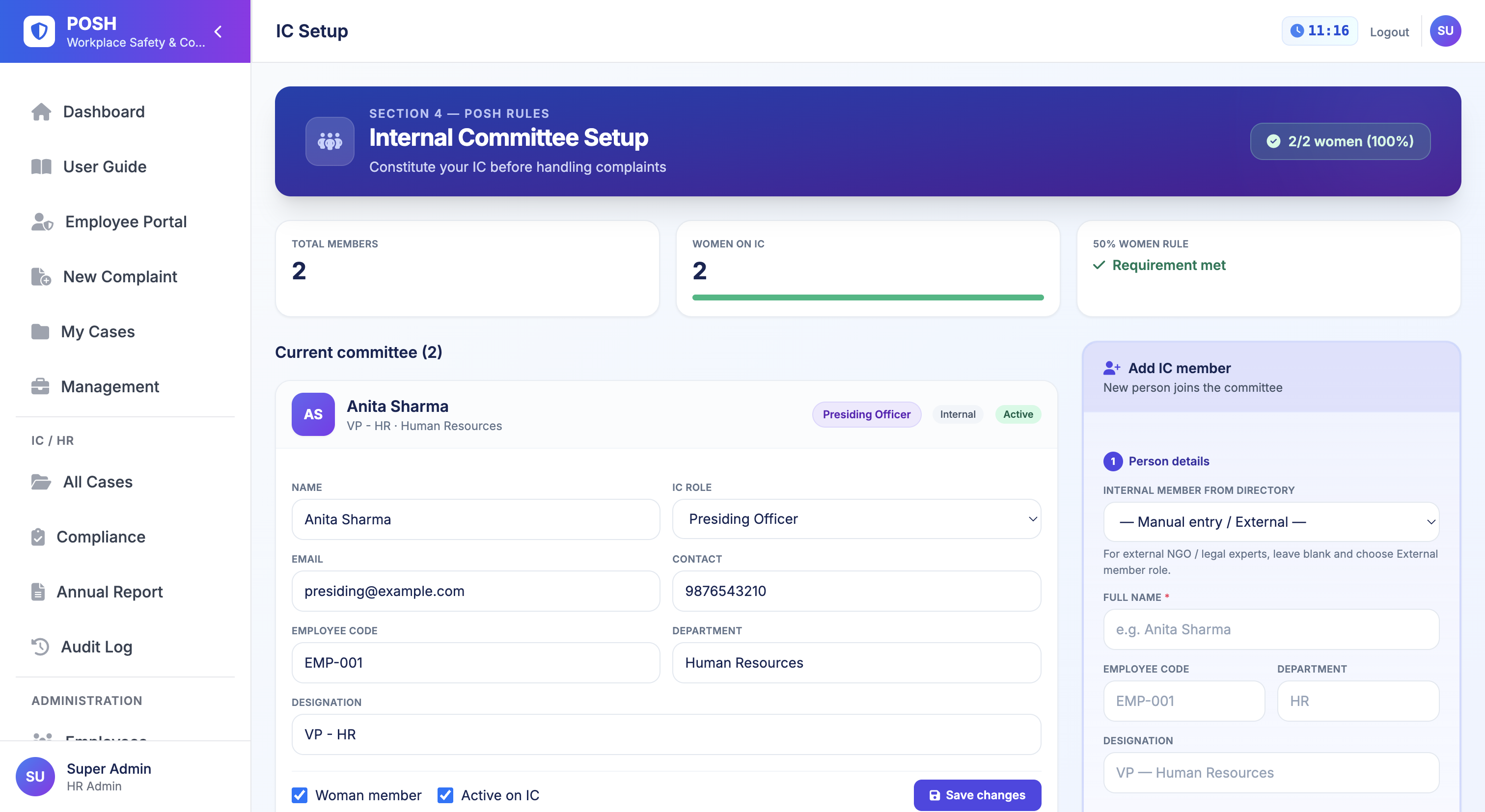
Task: Click the Management briefcase icon
Action: 40,386
